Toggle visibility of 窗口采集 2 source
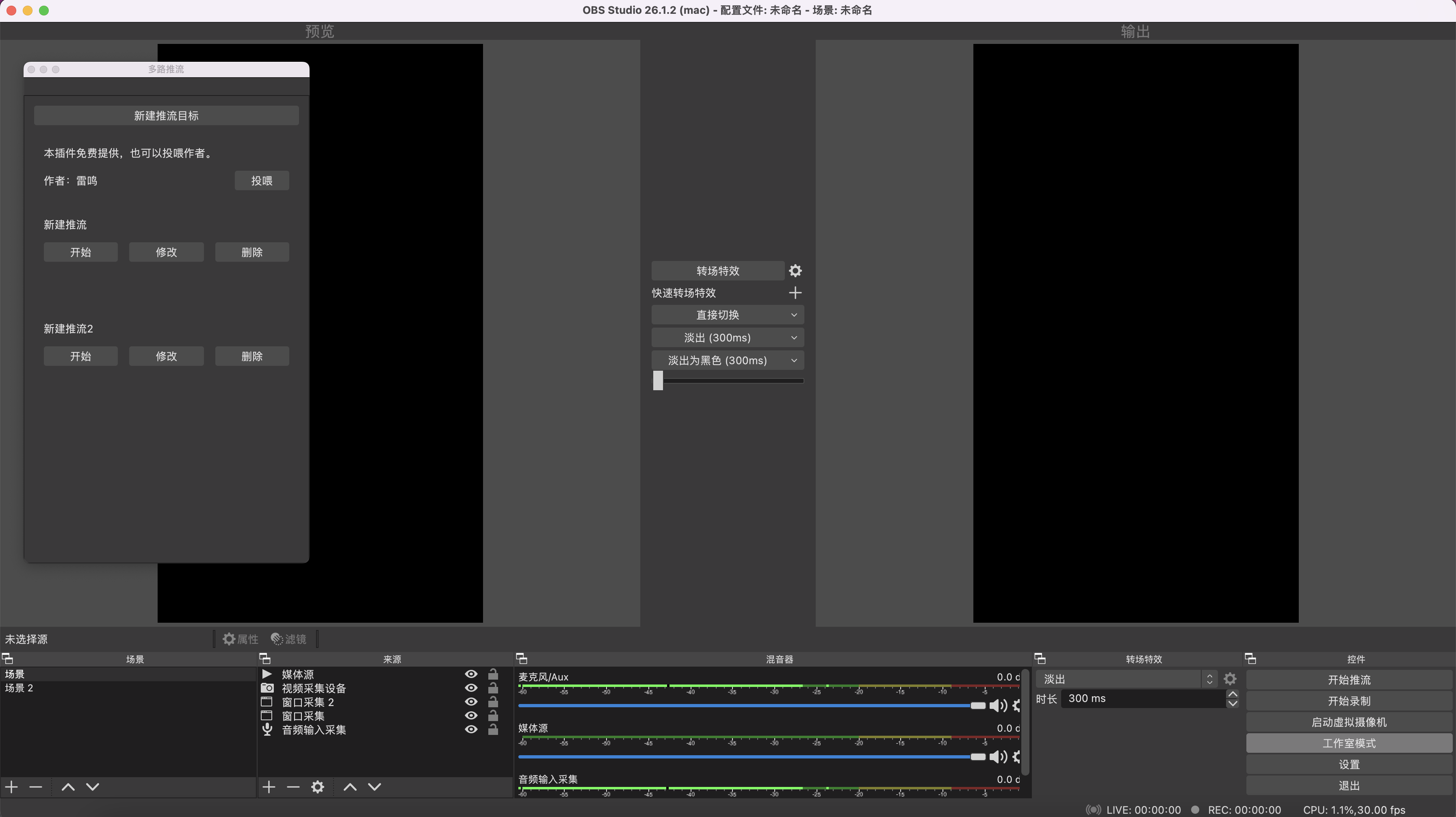This screenshot has height=817, width=1456. pyautogui.click(x=471, y=702)
